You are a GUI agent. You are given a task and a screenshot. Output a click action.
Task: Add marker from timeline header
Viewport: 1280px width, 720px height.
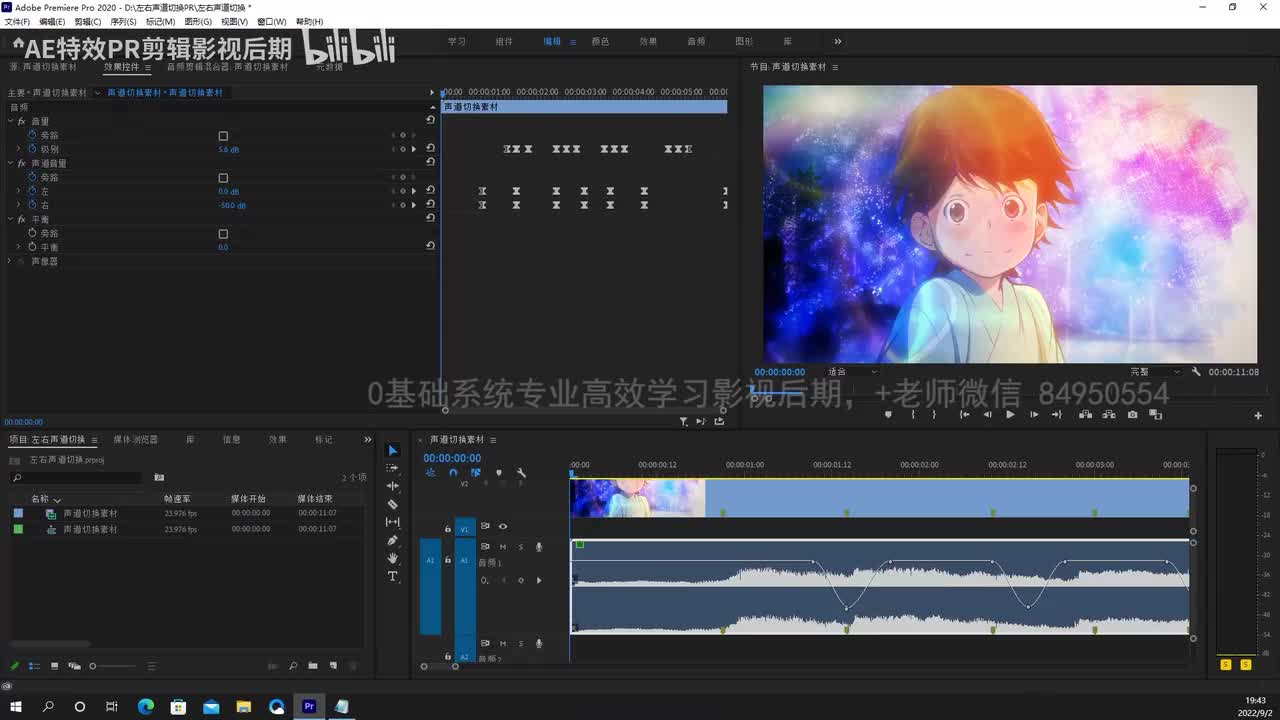click(x=498, y=473)
